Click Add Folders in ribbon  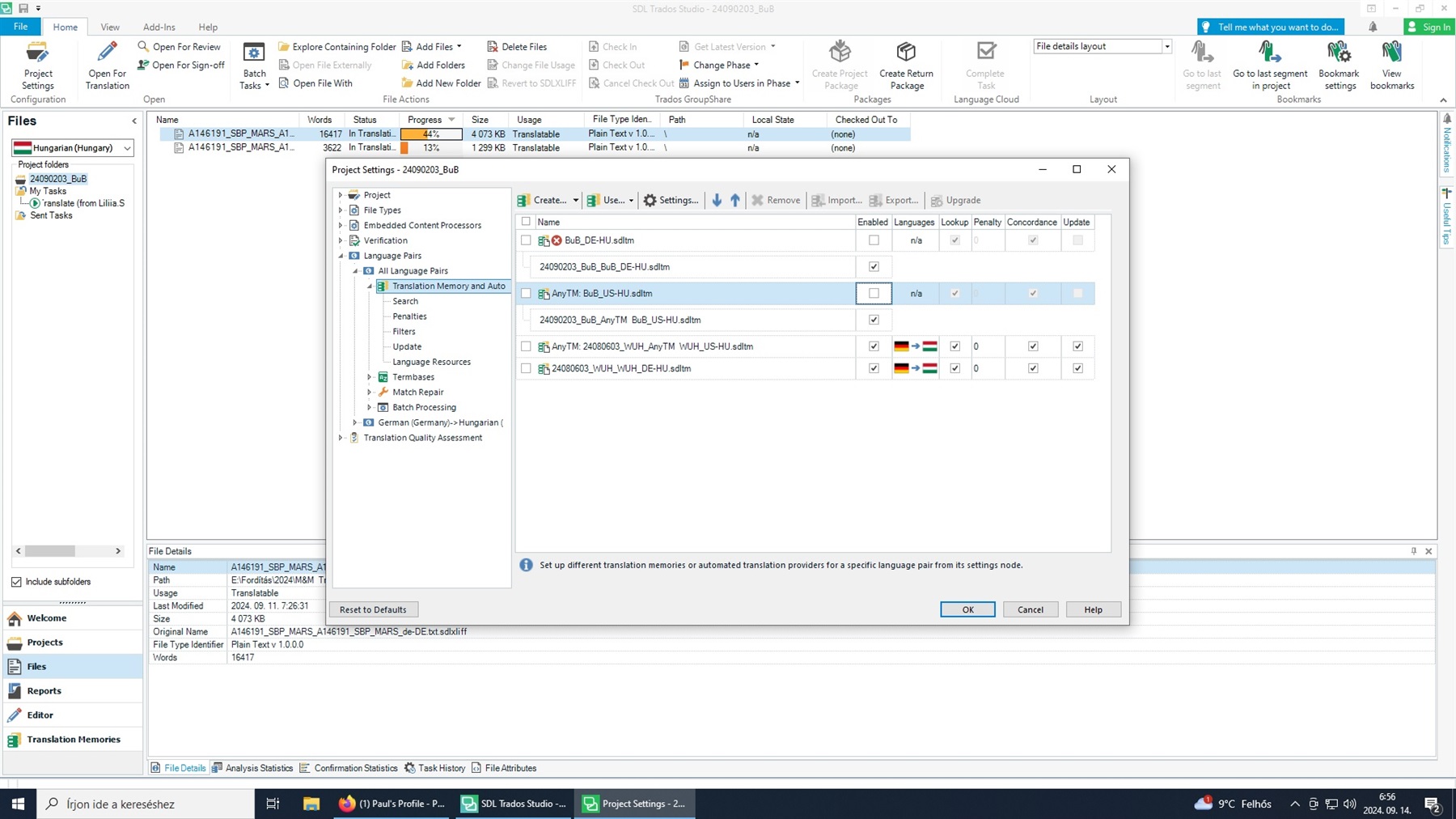pyautogui.click(x=434, y=65)
